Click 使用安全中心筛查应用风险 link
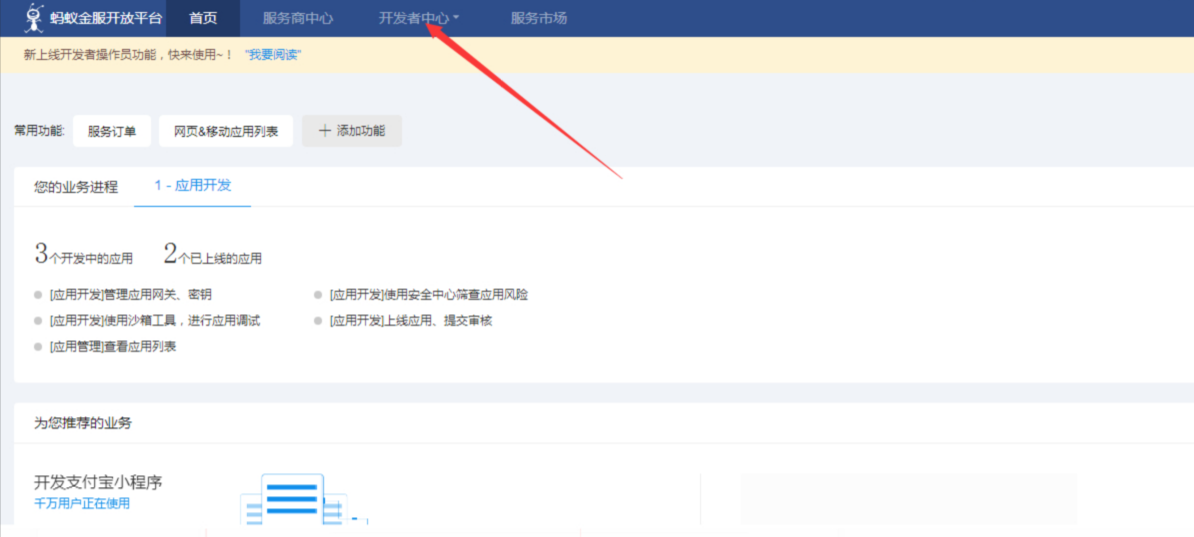This screenshot has width=1194, height=537. point(428,295)
